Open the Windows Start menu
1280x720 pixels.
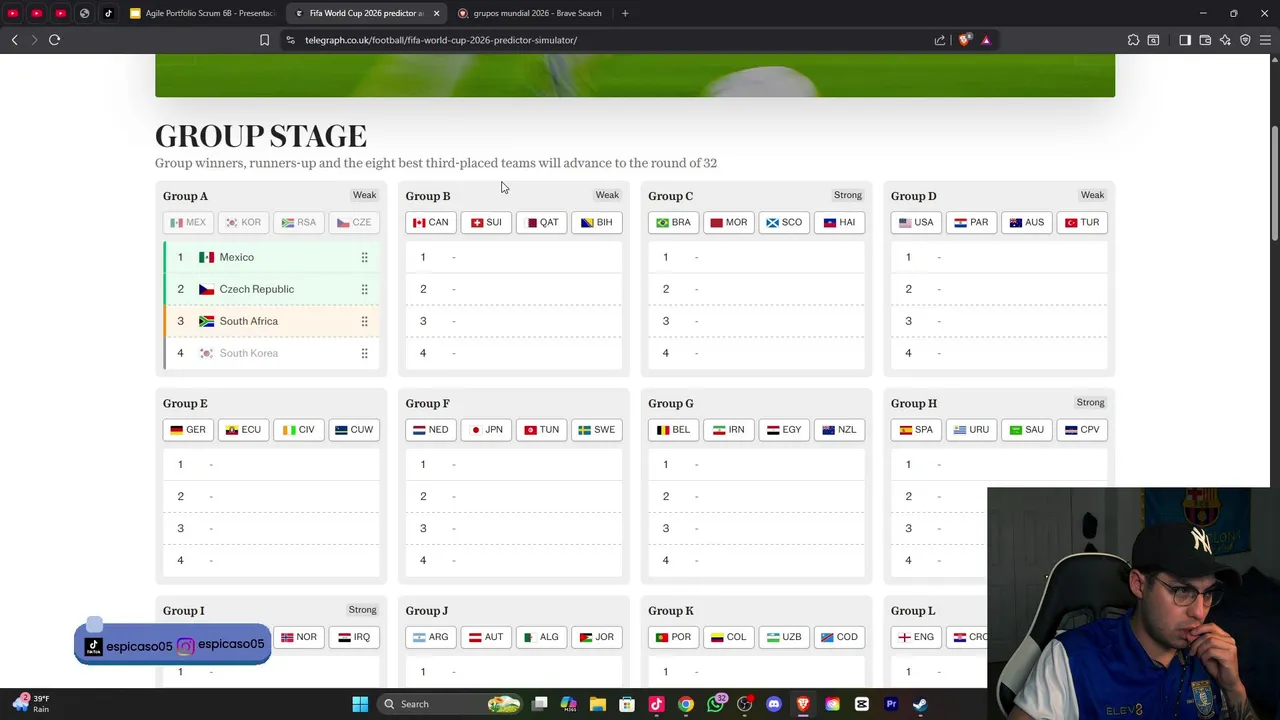pyautogui.click(x=360, y=704)
